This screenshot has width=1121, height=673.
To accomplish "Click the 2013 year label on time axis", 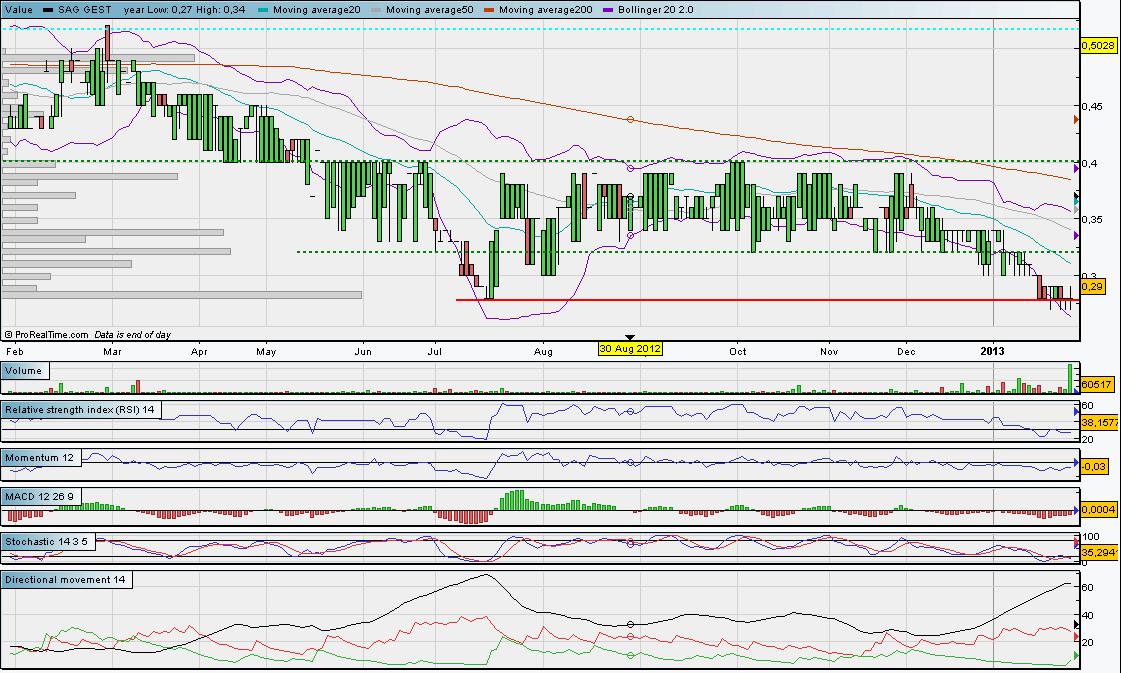I will click(x=992, y=350).
